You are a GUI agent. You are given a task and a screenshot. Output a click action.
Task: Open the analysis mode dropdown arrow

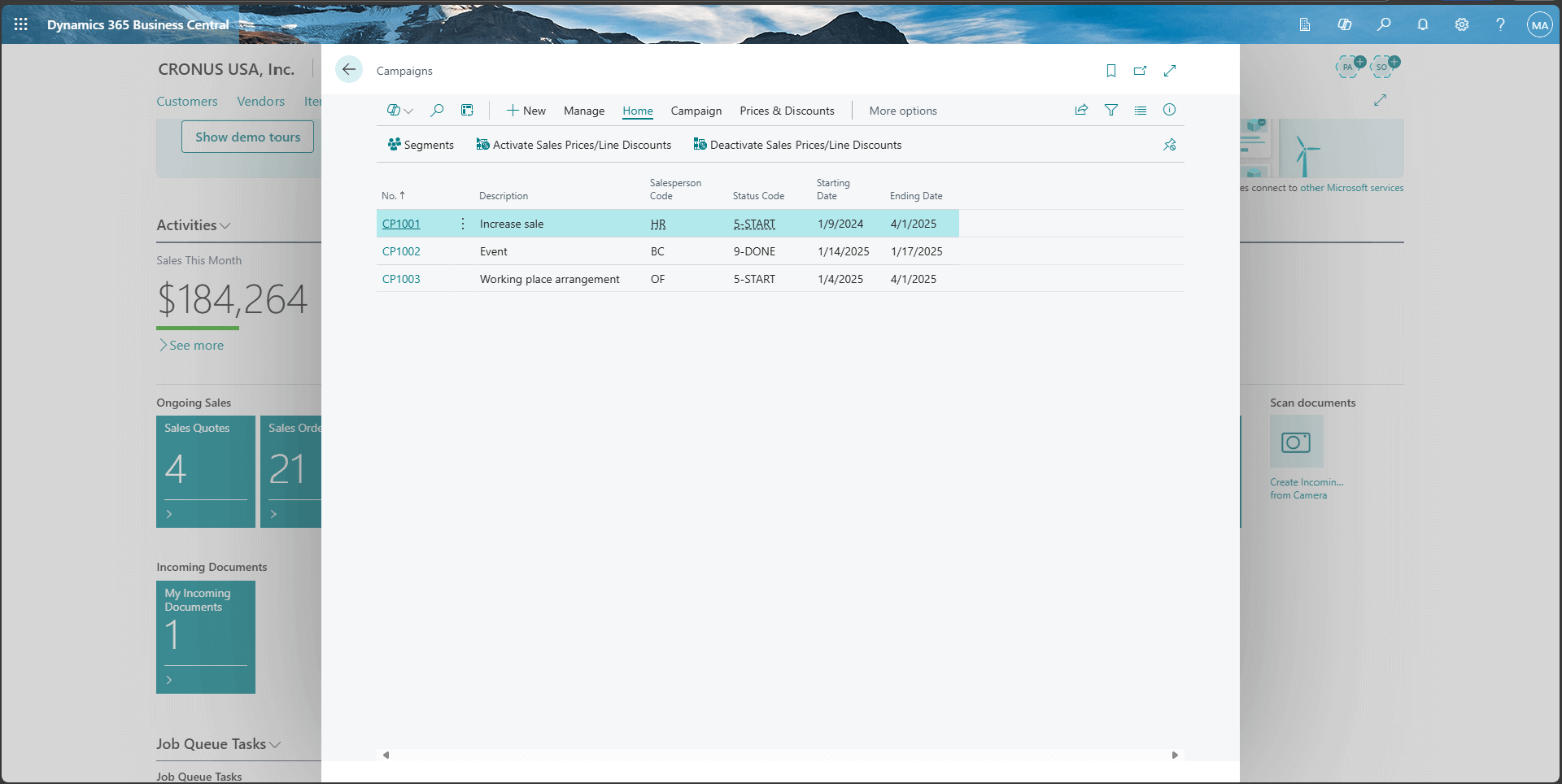coord(408,111)
